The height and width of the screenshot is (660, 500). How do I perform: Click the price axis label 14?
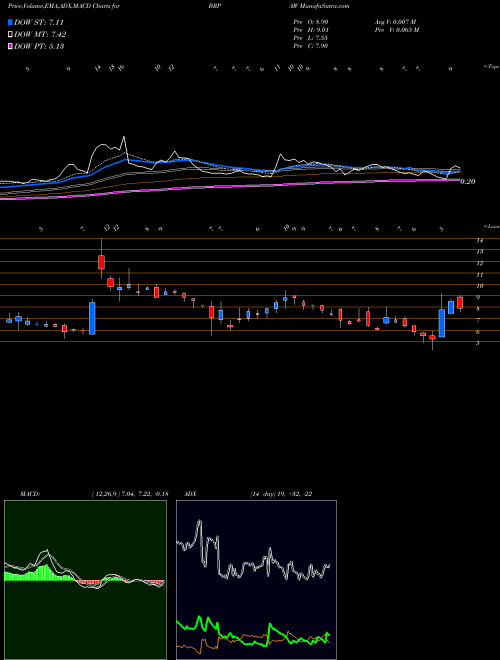pos(479,241)
